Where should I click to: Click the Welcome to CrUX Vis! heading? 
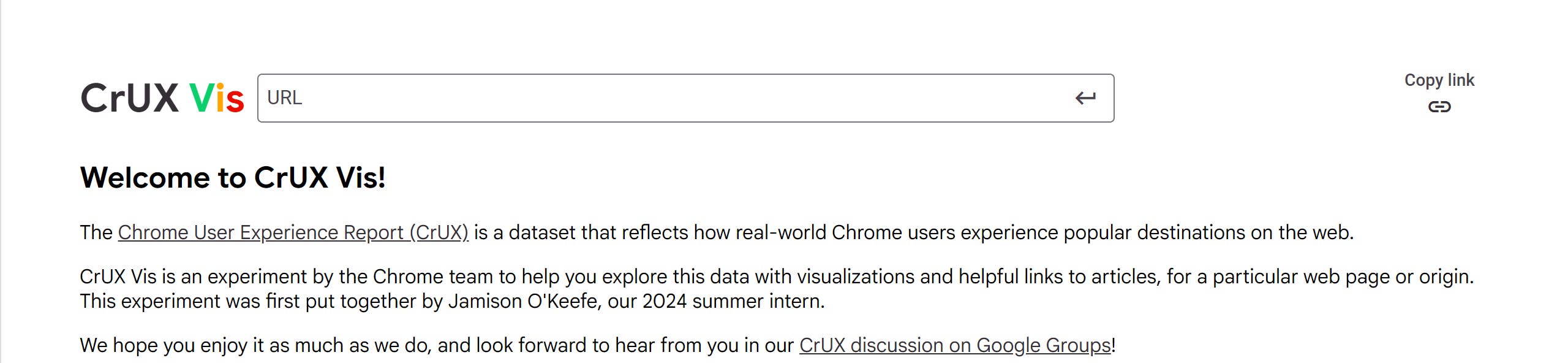(233, 178)
